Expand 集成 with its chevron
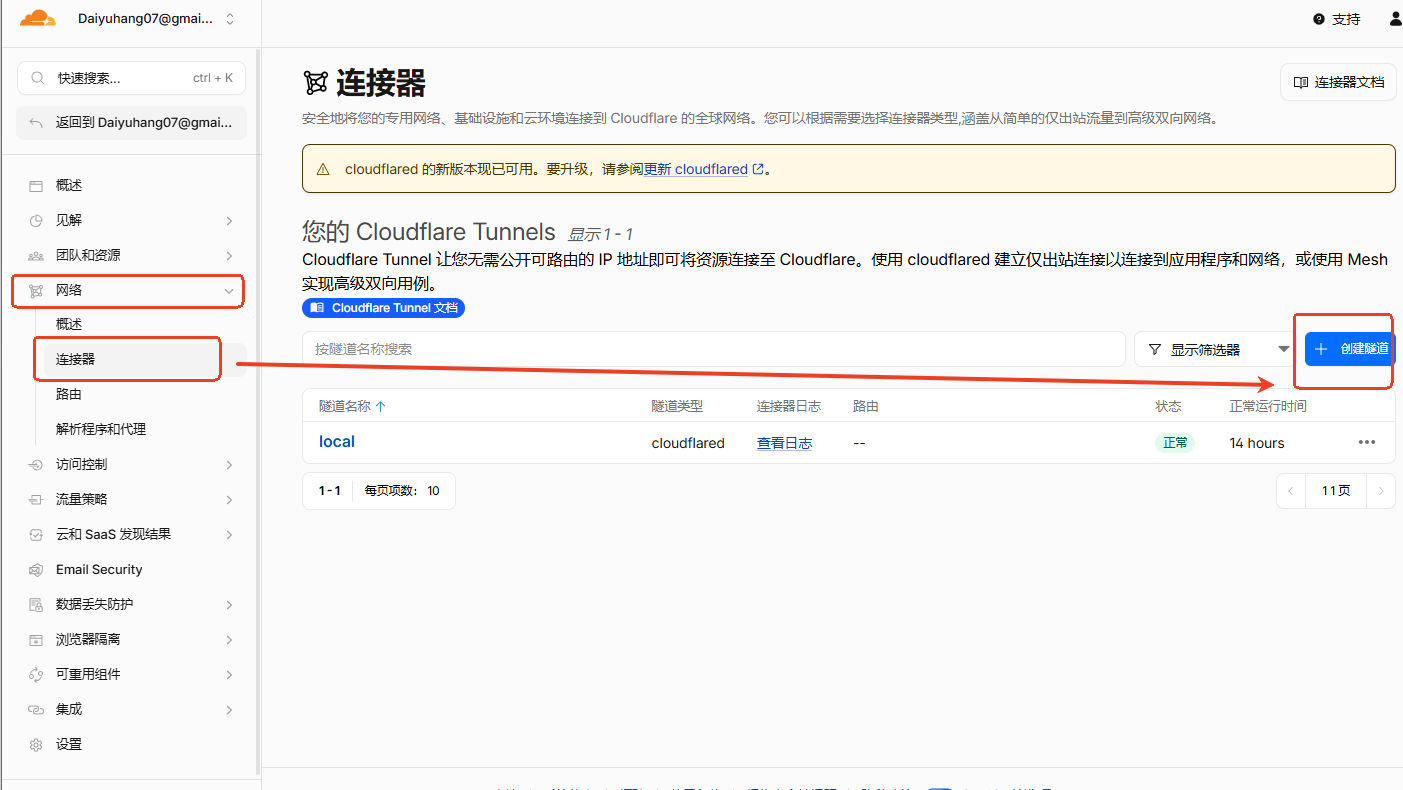 tap(229, 710)
